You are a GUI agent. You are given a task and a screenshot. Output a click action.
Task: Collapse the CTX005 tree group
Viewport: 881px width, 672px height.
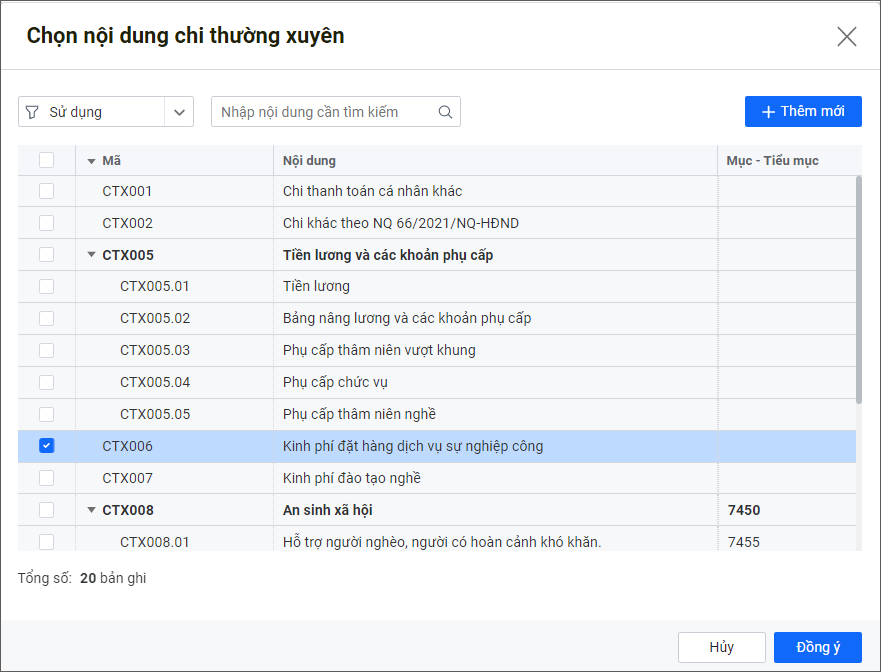[x=91, y=255]
